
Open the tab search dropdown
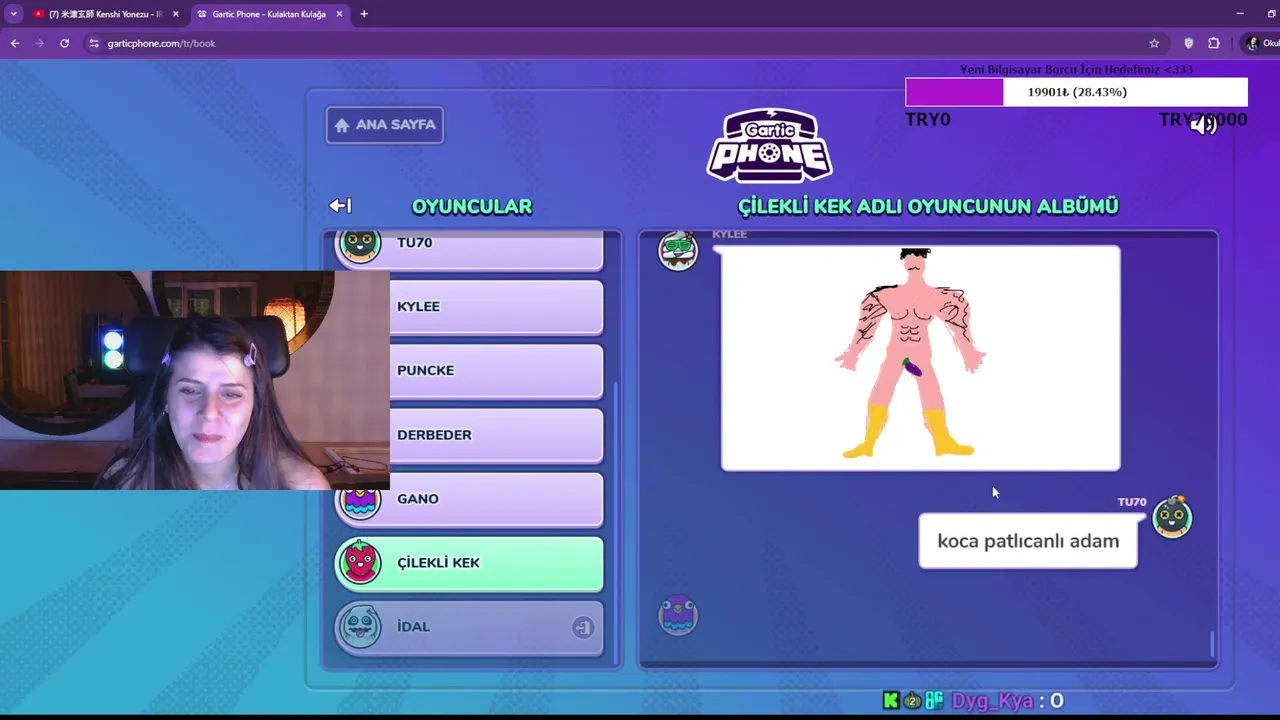(x=13, y=14)
